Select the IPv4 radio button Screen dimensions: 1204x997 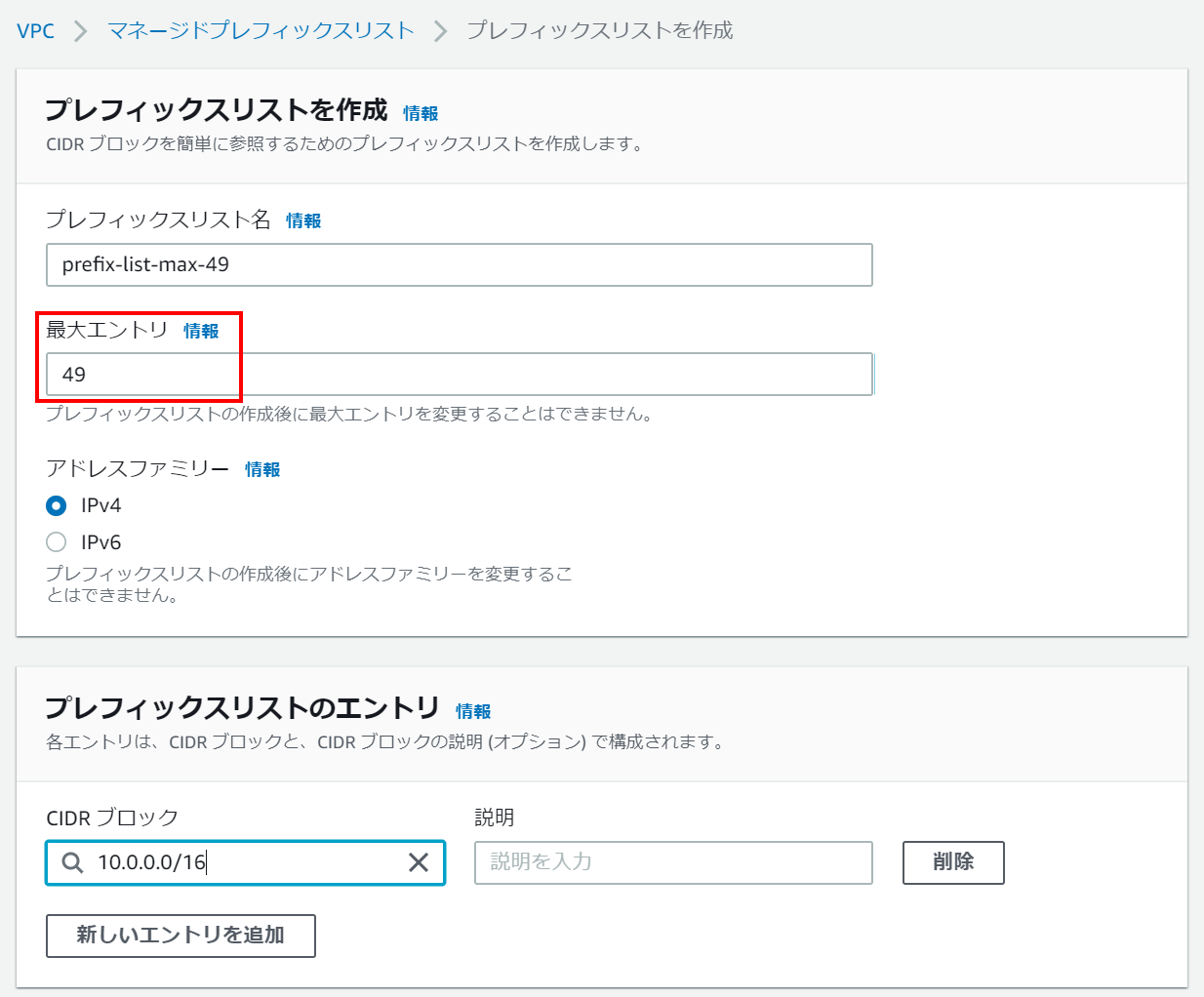(57, 505)
